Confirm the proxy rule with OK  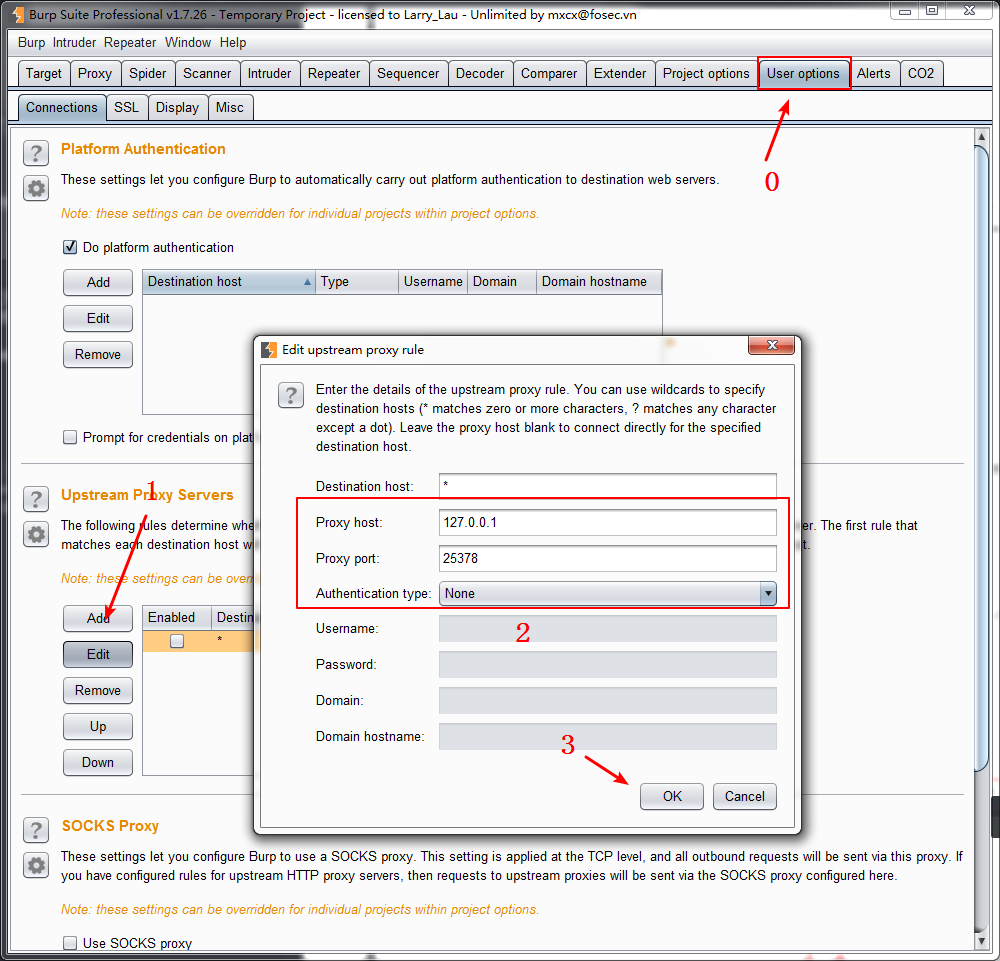(672, 796)
